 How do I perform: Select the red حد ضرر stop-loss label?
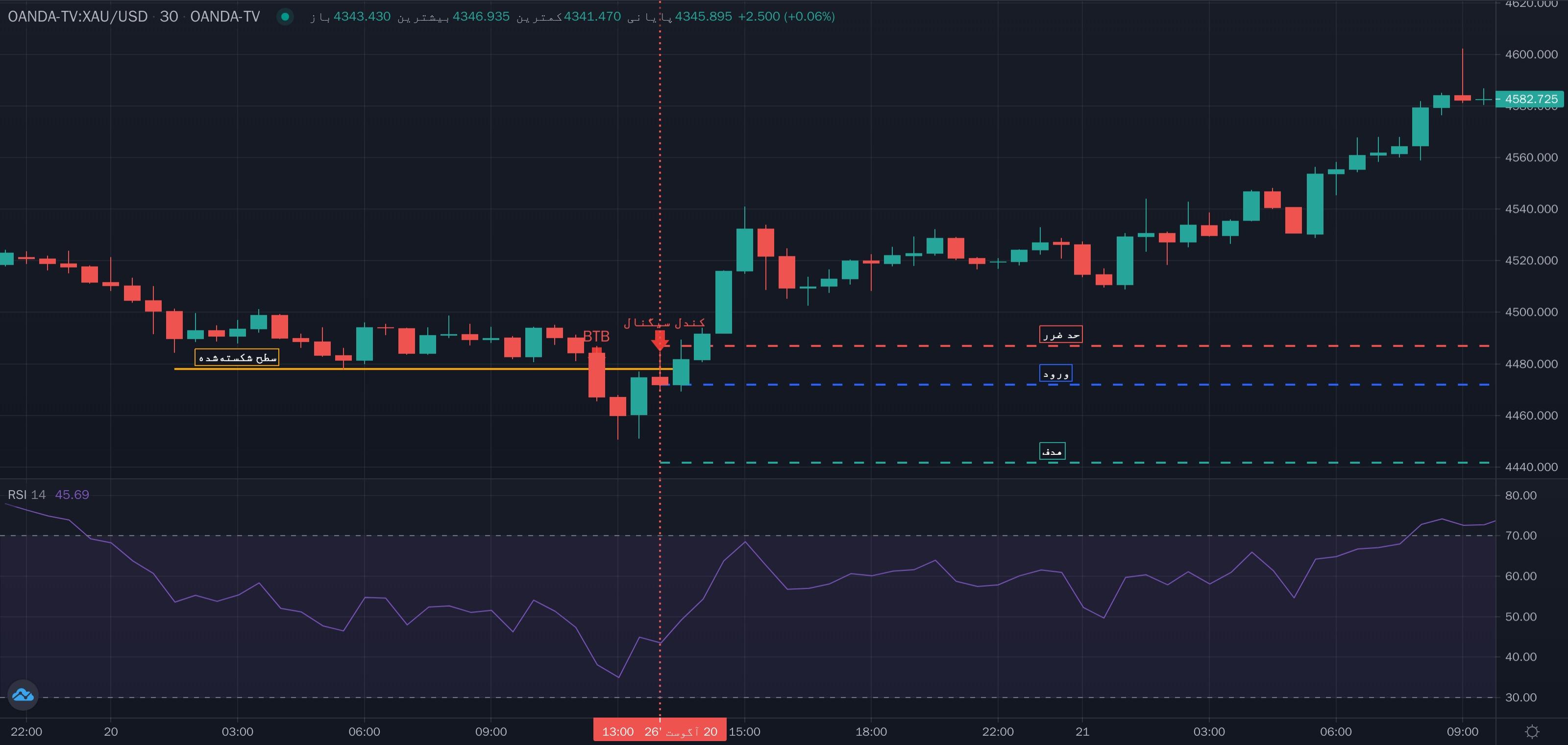[1061, 334]
